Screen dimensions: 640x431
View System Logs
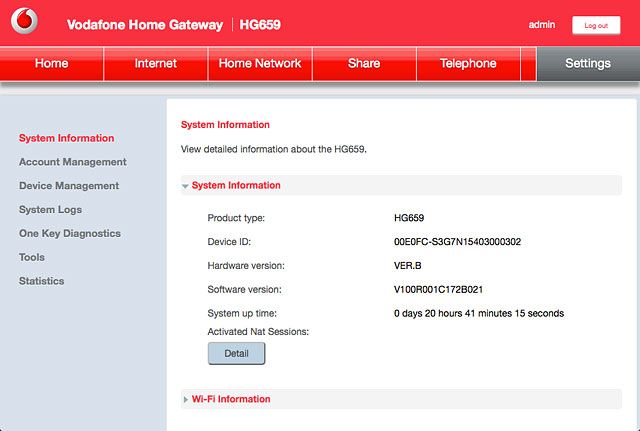(50, 210)
